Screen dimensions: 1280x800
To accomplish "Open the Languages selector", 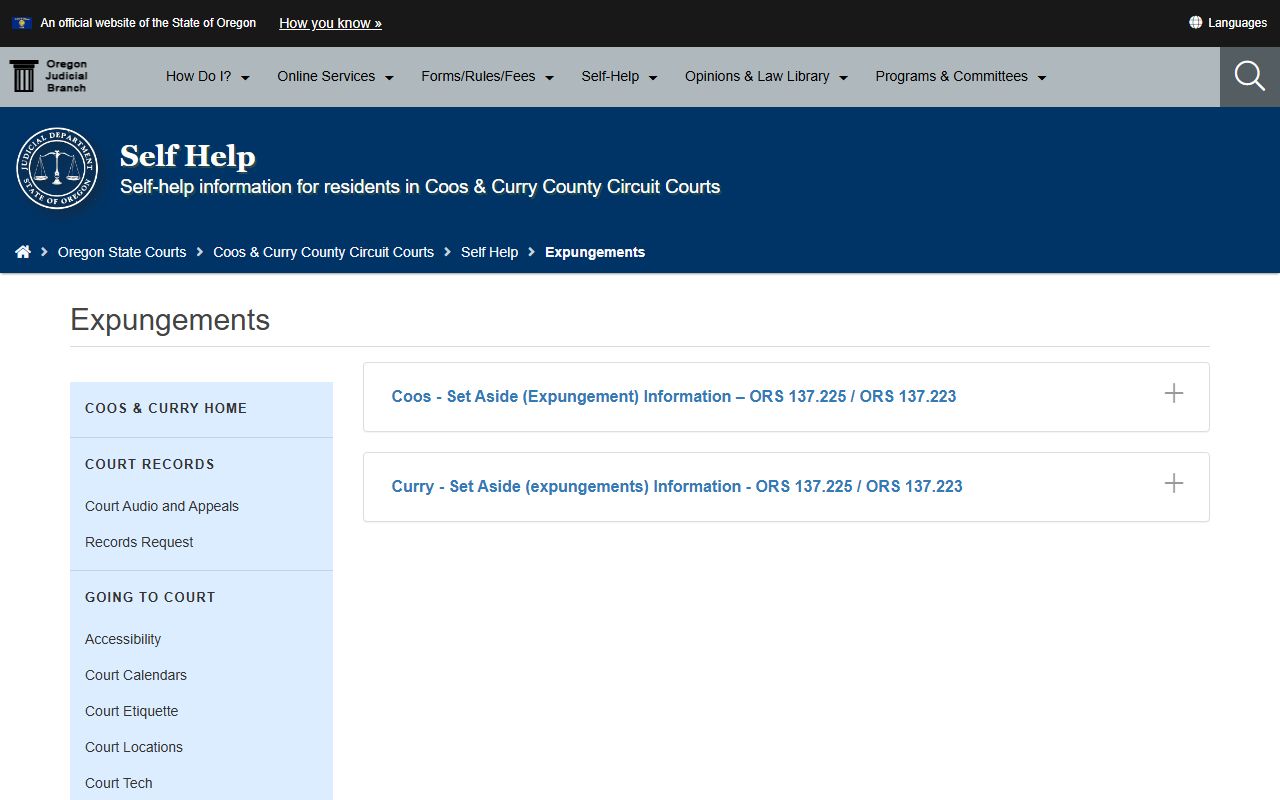I will [1228, 22].
